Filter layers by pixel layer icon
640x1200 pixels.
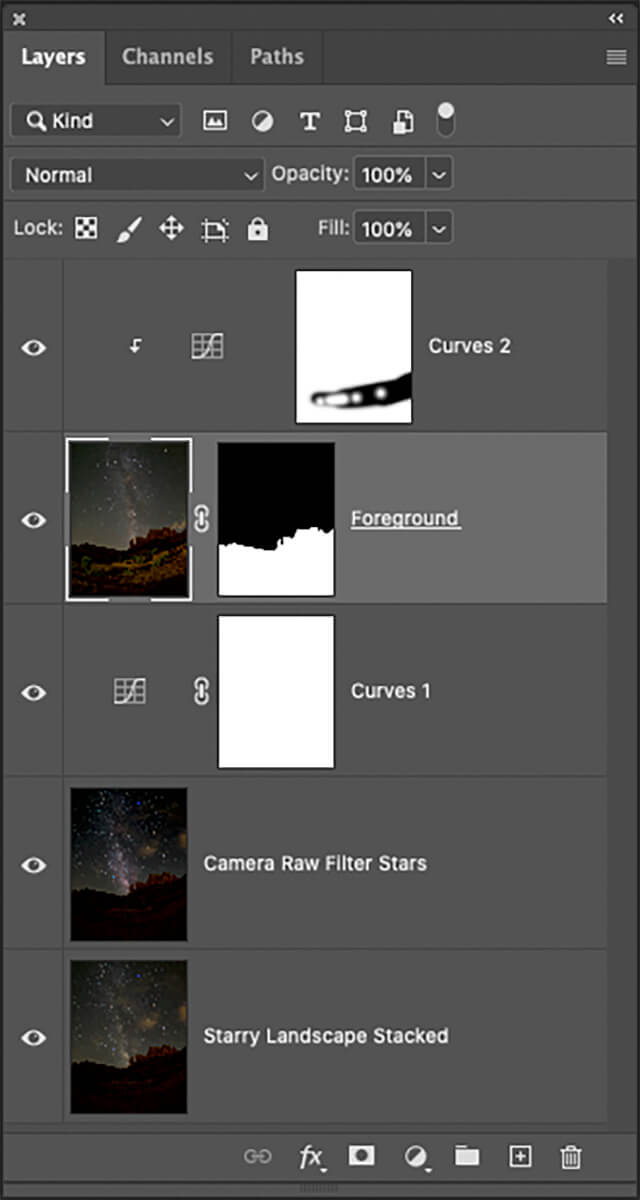[x=214, y=121]
